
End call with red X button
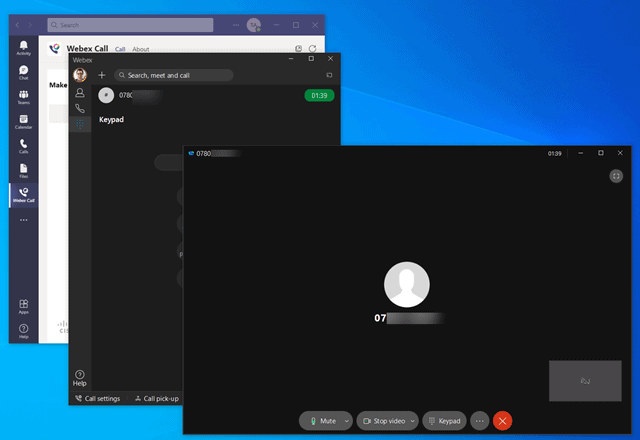click(502, 421)
